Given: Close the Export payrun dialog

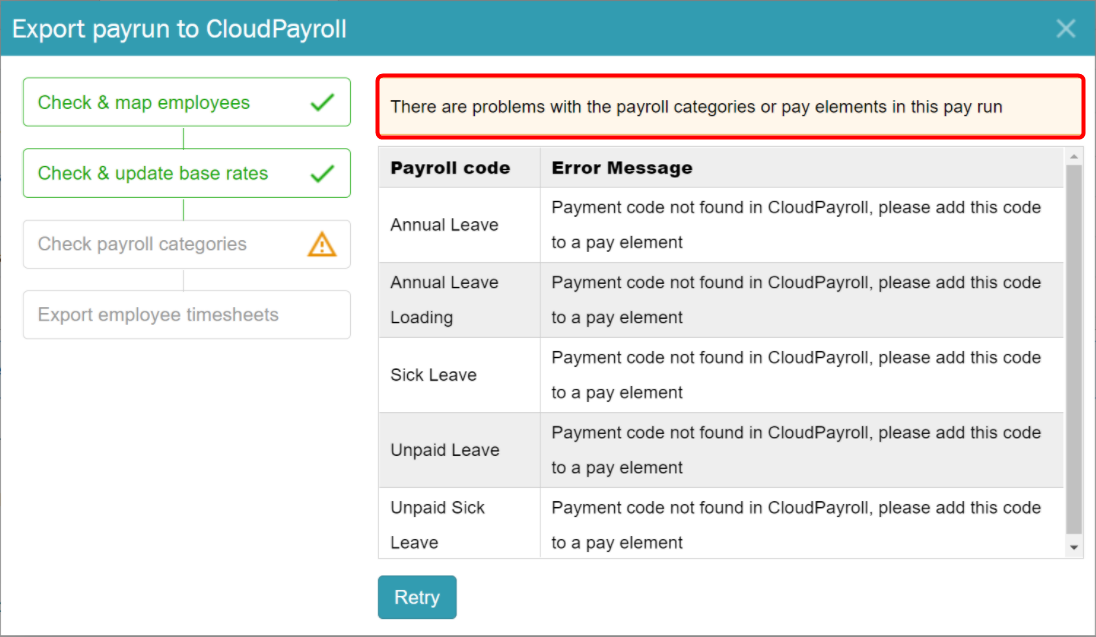Looking at the screenshot, I should click(x=1065, y=29).
